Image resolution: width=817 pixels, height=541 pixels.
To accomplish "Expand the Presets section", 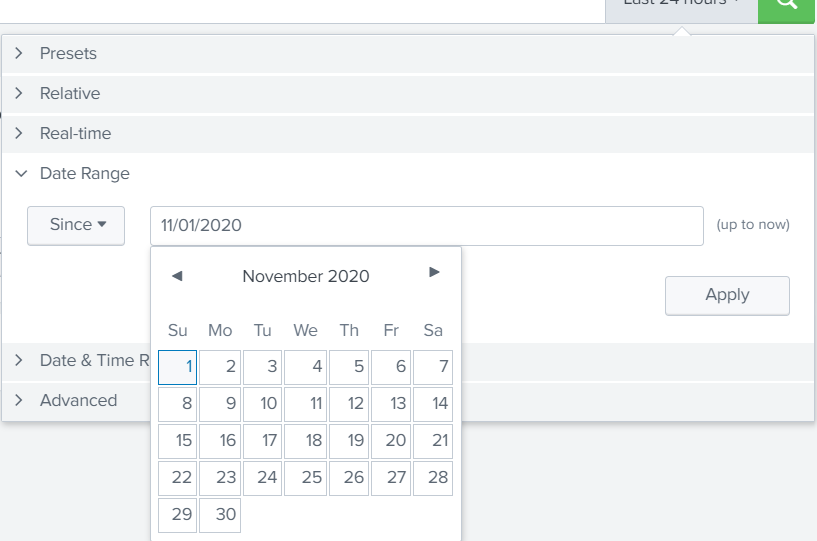I will coord(68,53).
